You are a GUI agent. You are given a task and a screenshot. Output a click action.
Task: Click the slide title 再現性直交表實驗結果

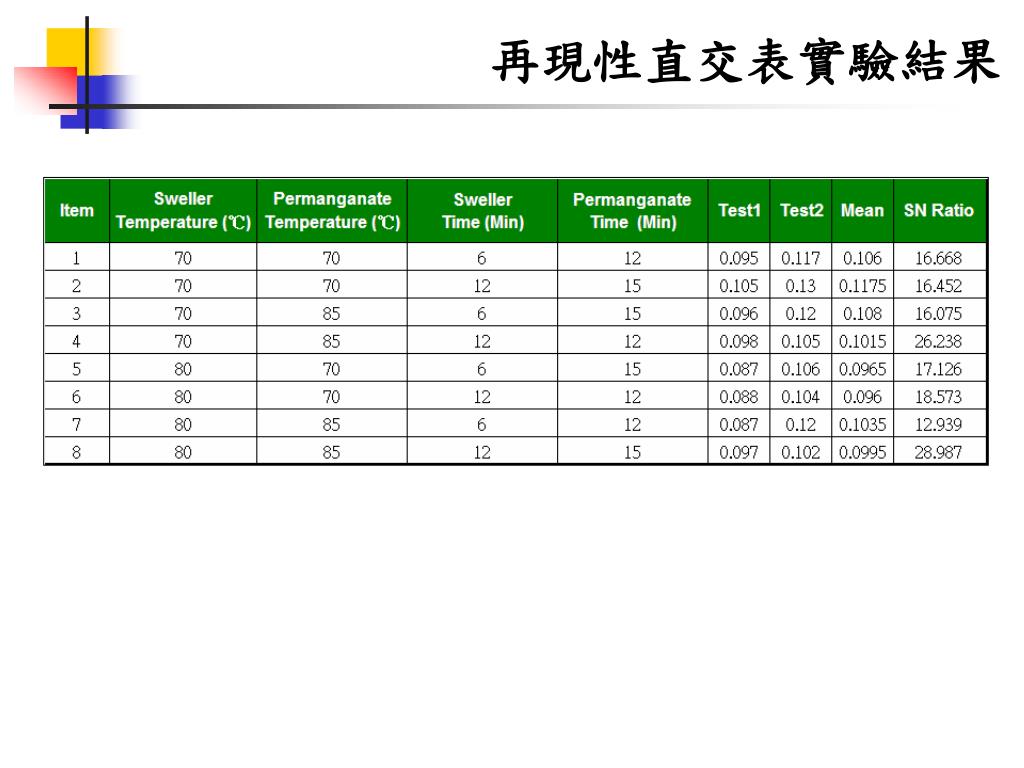745,62
